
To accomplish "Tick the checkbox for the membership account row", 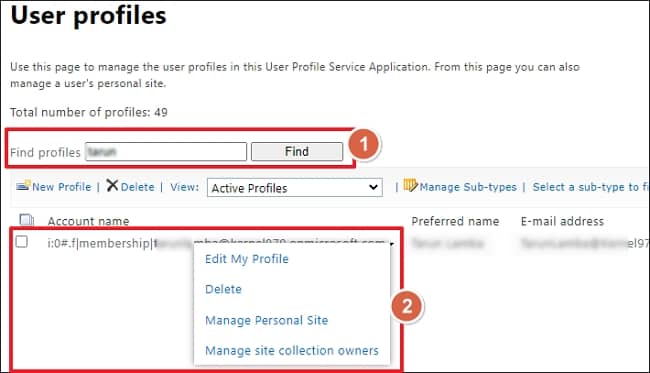I will (22, 242).
